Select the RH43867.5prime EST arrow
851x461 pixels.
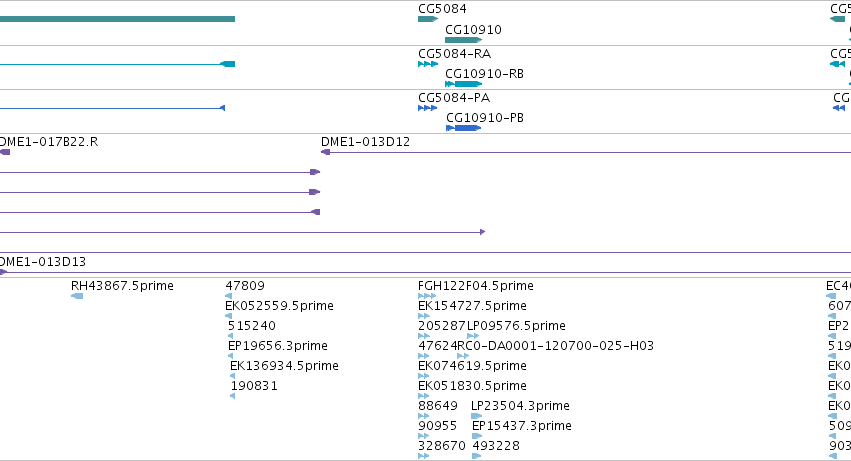(77, 296)
